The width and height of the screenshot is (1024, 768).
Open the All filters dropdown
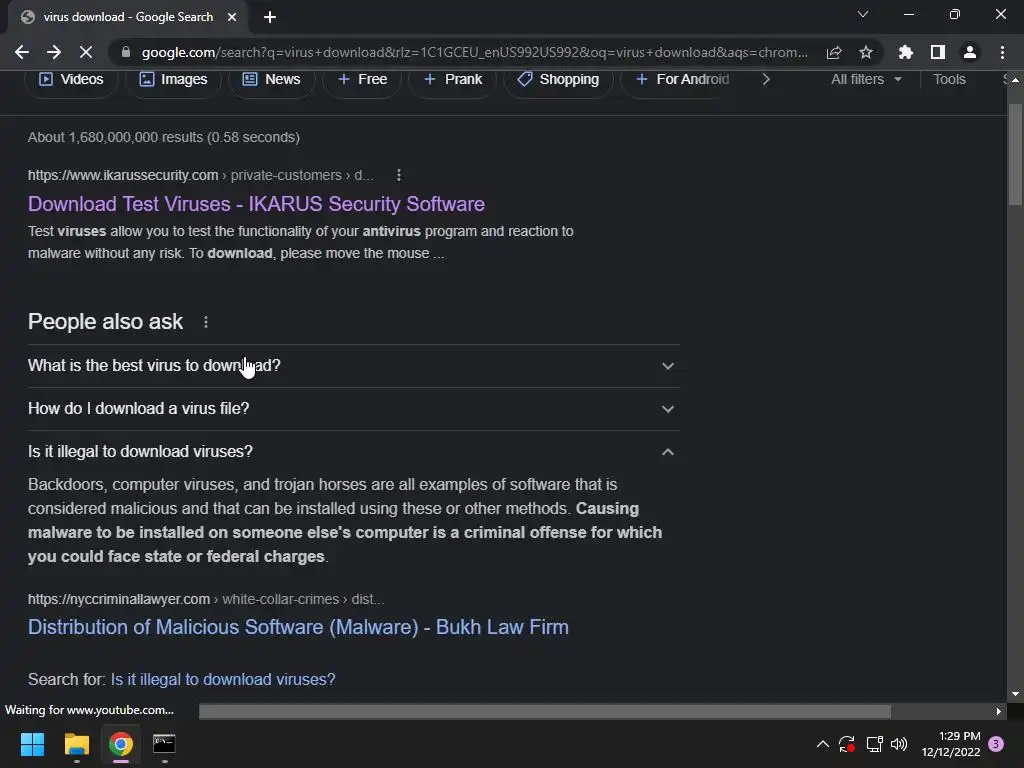(866, 79)
